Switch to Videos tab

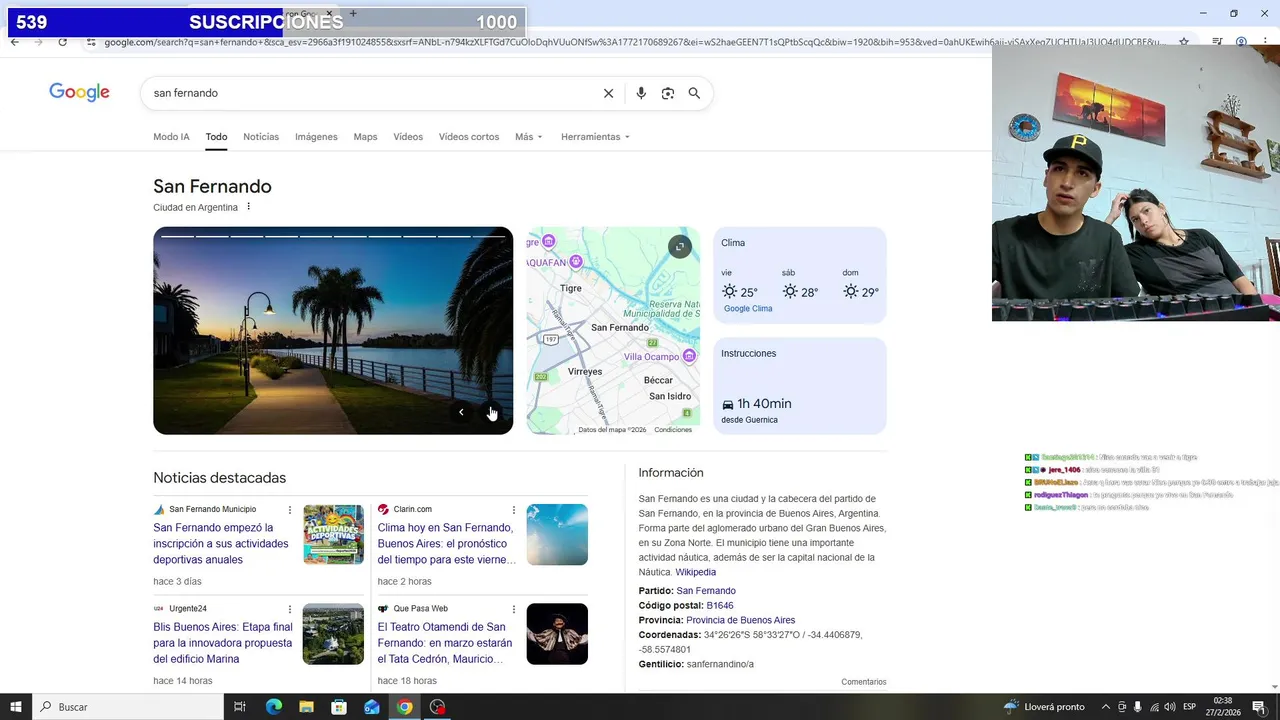(408, 137)
